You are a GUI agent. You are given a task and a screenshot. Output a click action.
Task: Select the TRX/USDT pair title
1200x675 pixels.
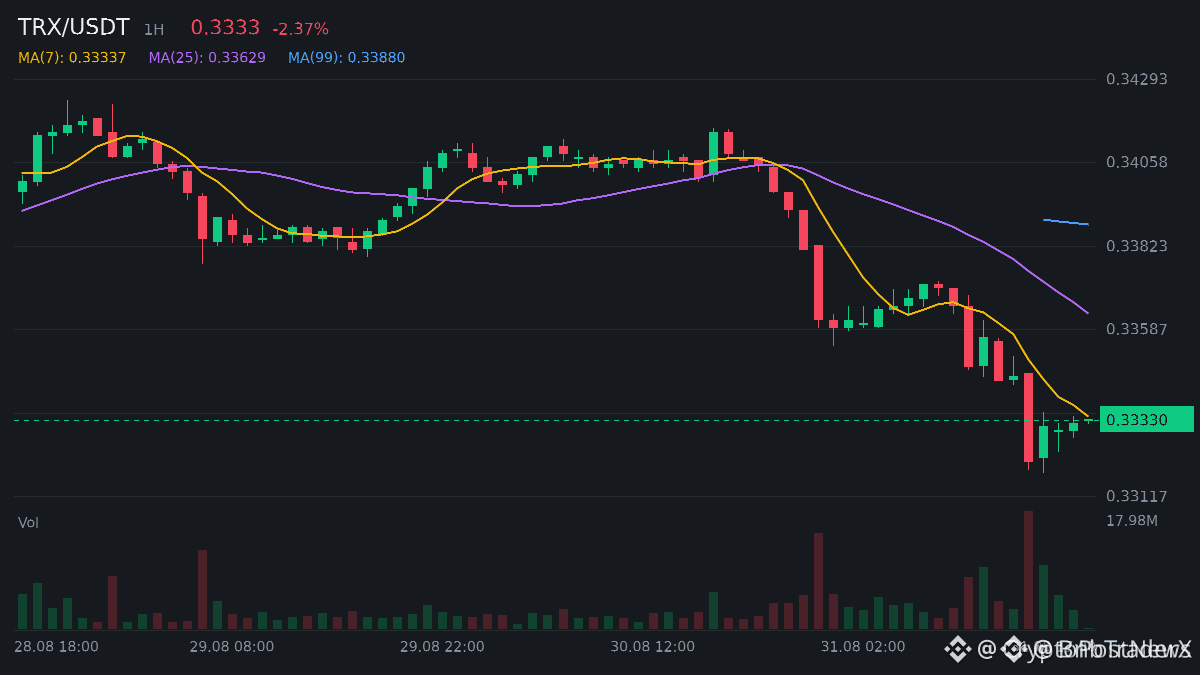74,28
